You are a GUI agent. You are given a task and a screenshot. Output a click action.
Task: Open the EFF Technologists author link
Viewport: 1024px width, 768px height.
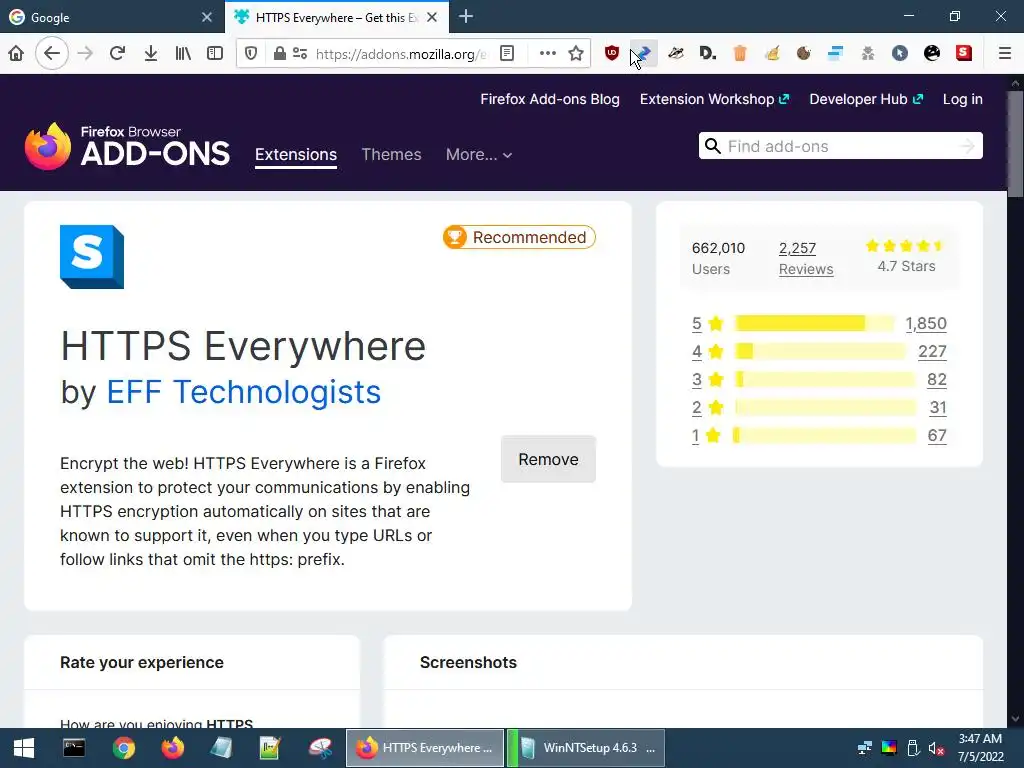tap(244, 392)
